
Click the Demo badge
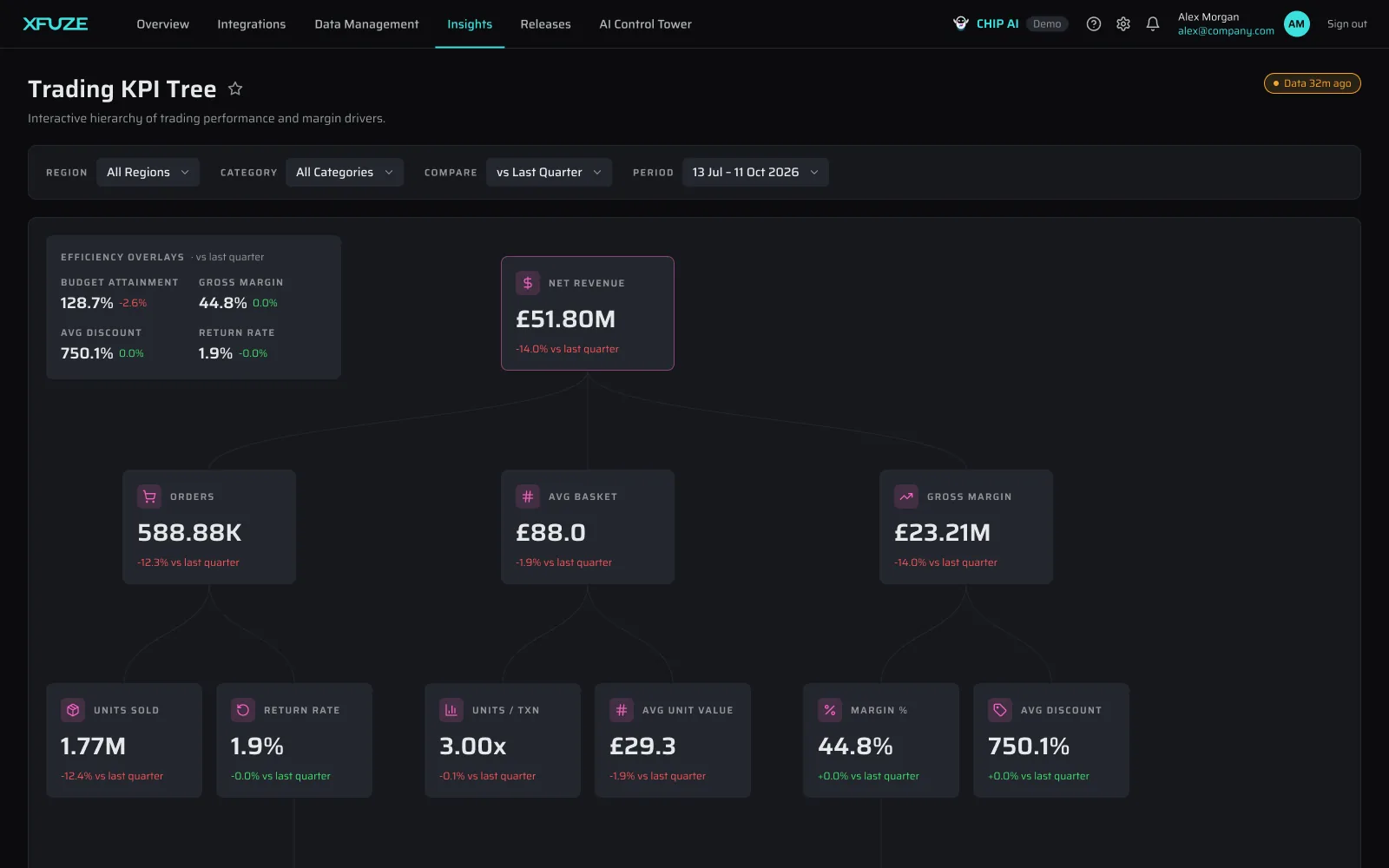tap(1047, 24)
